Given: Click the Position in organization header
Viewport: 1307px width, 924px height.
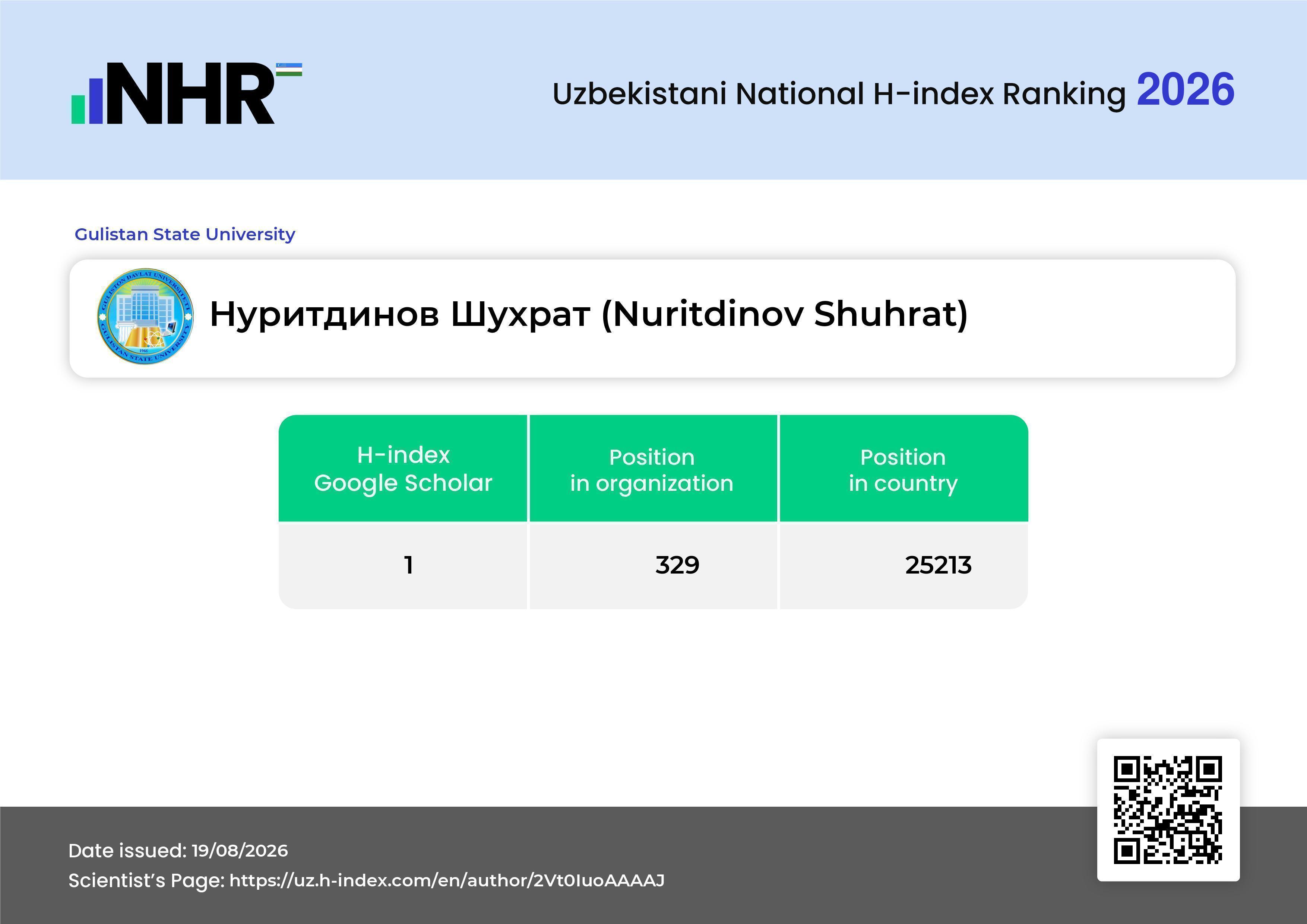Looking at the screenshot, I should pyautogui.click(x=653, y=468).
